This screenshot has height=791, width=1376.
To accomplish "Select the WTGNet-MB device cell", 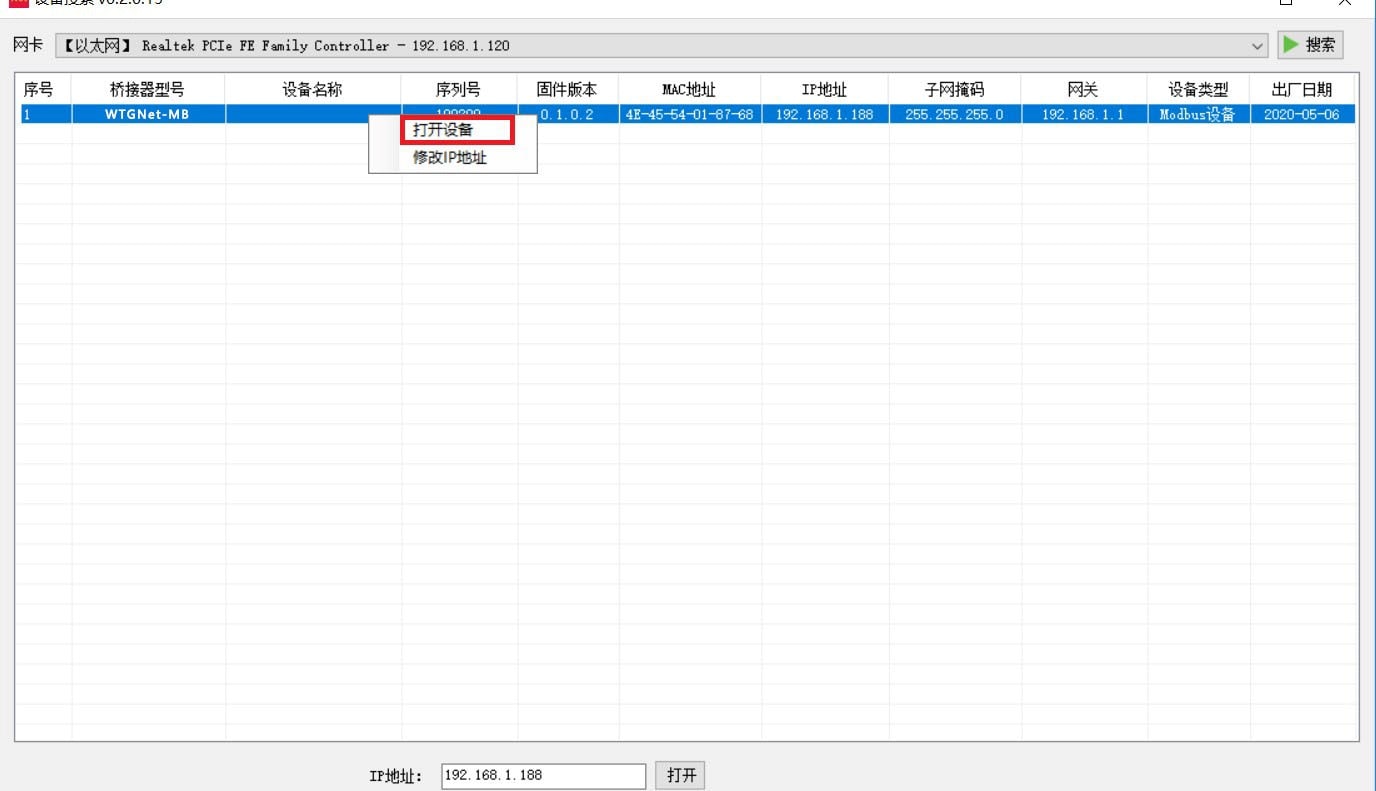I will (148, 114).
